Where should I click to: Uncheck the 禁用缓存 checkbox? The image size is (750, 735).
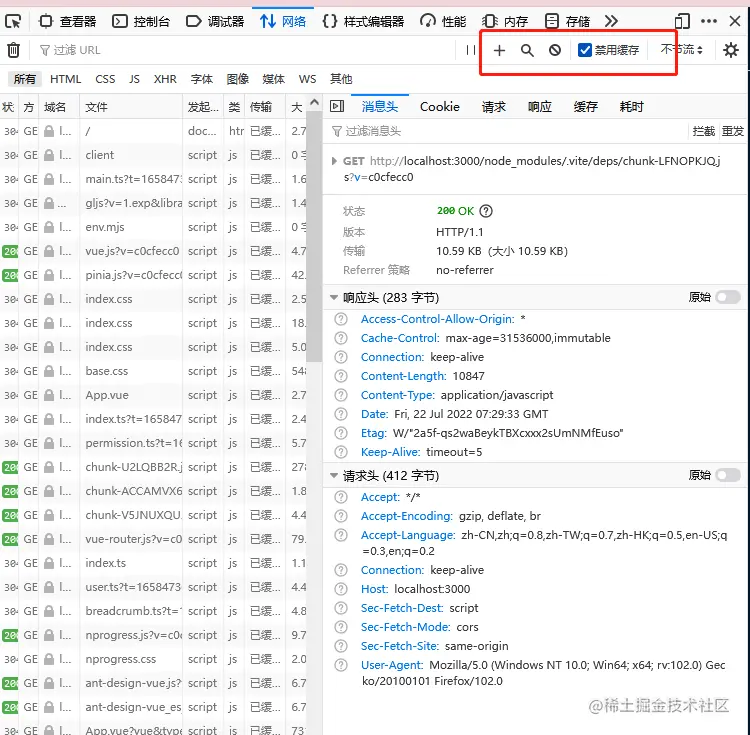click(x=585, y=50)
